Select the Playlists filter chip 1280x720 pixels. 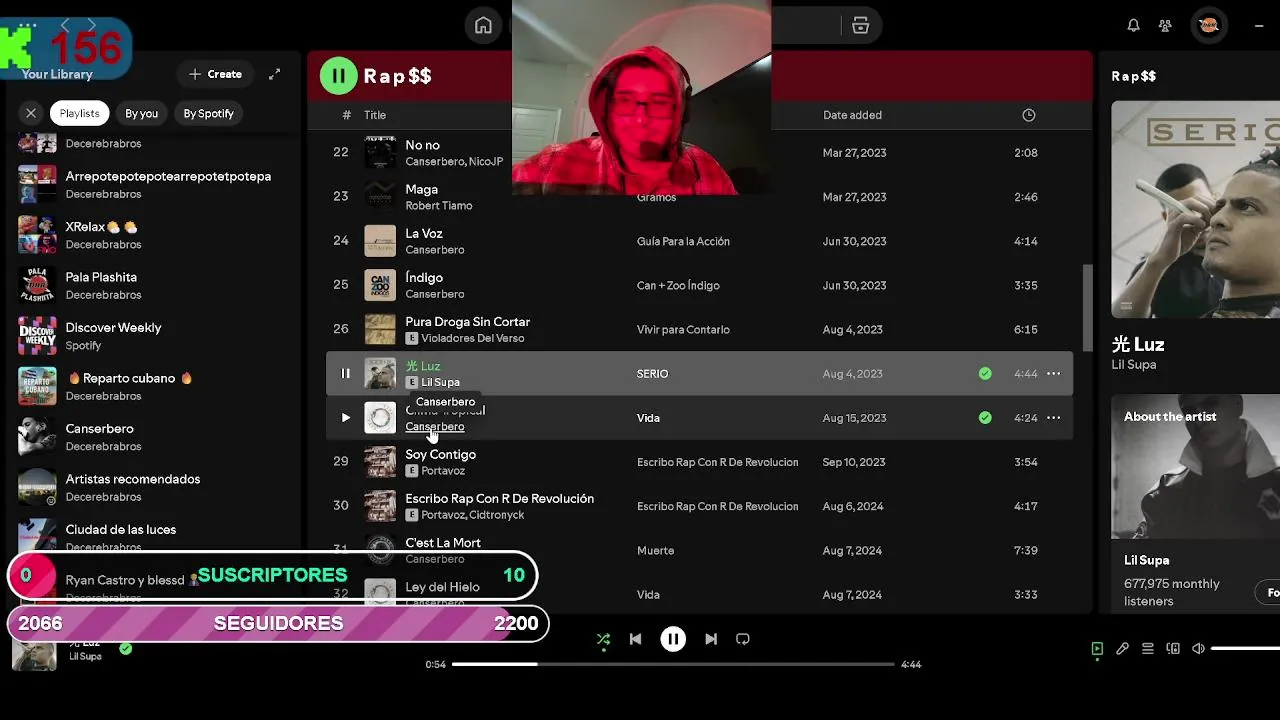coord(79,113)
